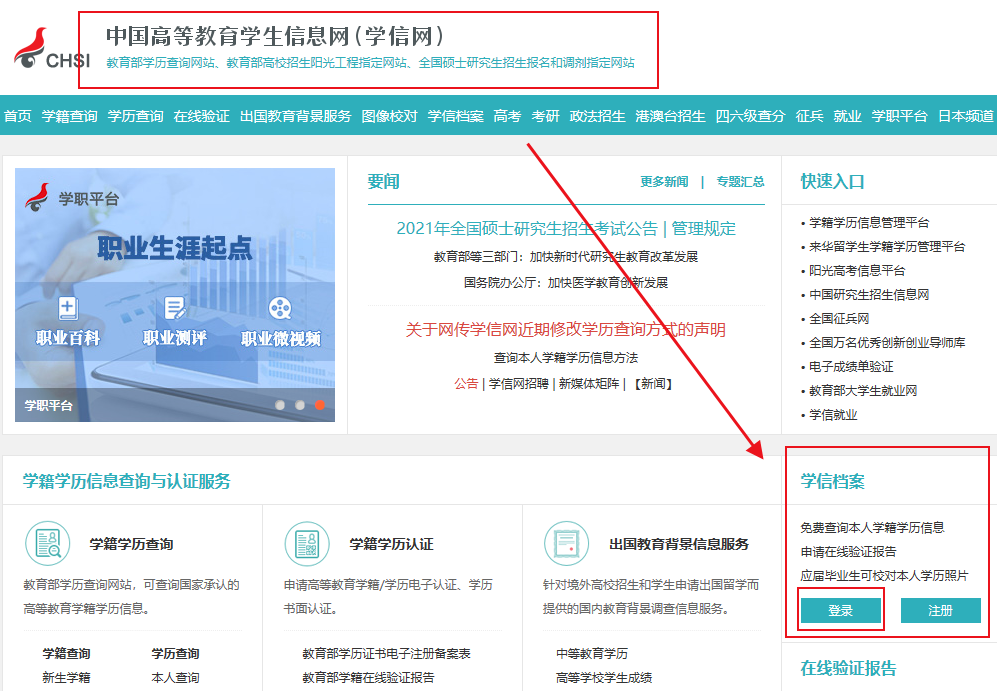This screenshot has height=691, width=997.
Task: Select the first carousel dot on banner
Action: point(280,405)
